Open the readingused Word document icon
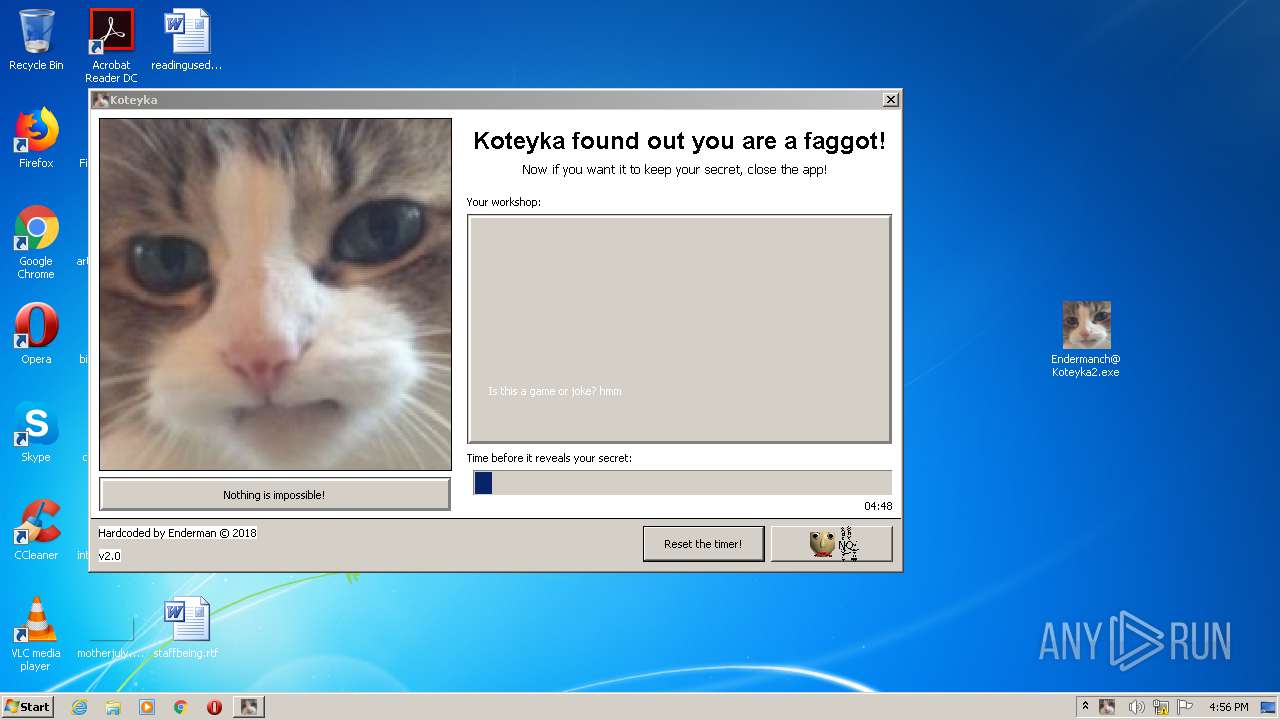The width and height of the screenshot is (1280, 720). click(x=187, y=40)
